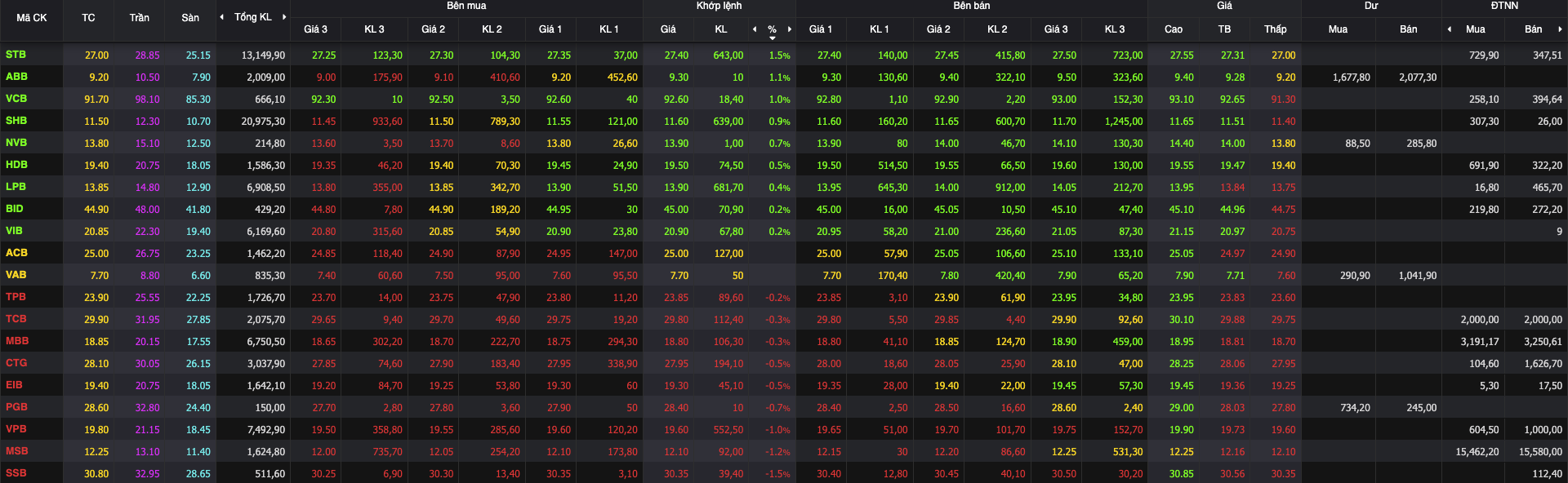Select the TCB stock code

[x=16, y=319]
